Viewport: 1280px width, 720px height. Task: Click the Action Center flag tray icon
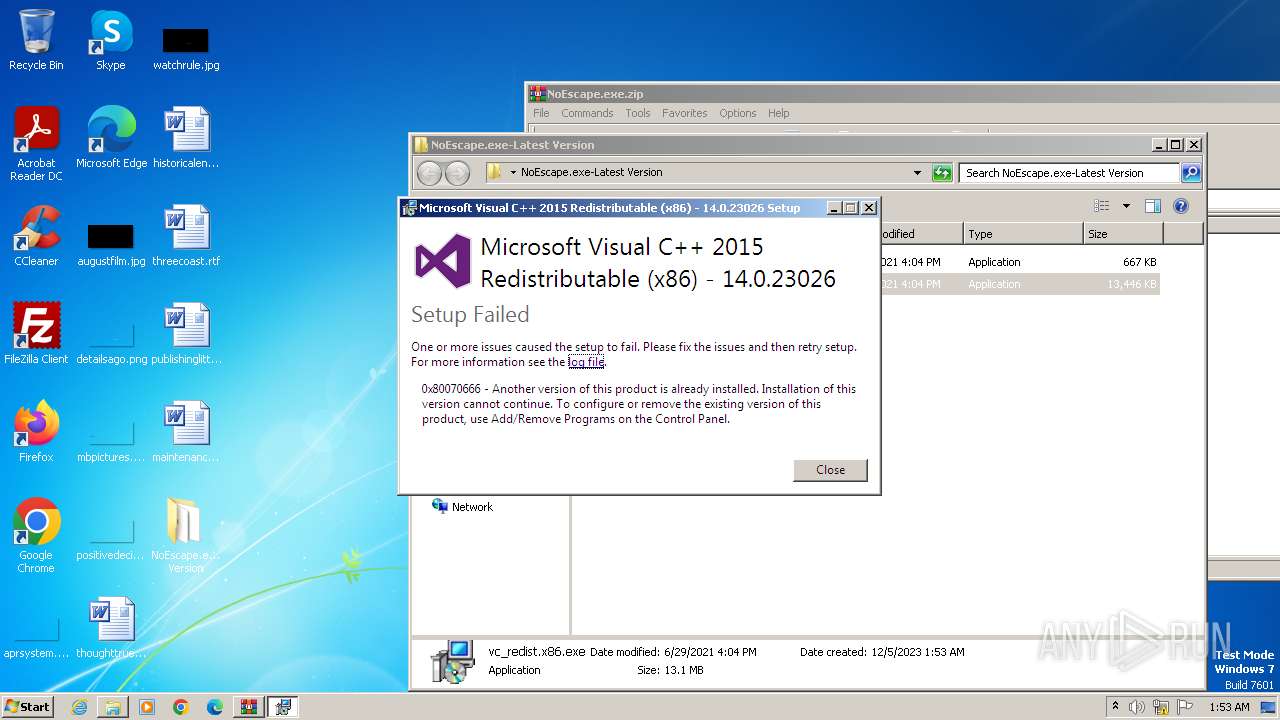[1186, 707]
